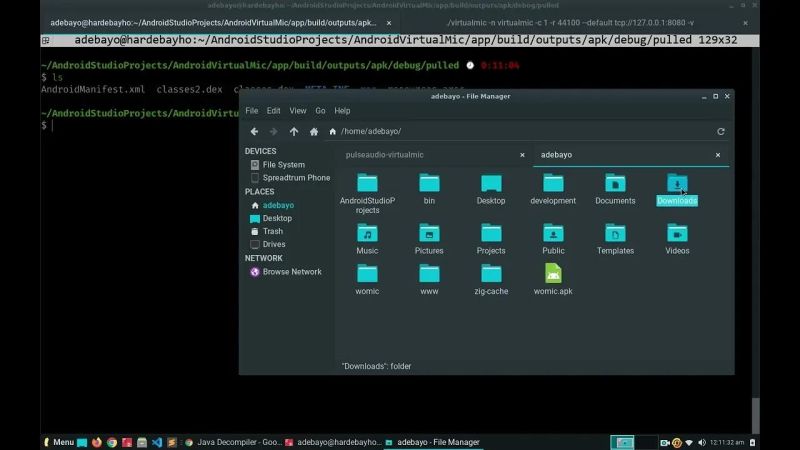The height and width of the screenshot is (450, 800).
Task: Click the terminal scrollbar handle
Action: point(756,415)
